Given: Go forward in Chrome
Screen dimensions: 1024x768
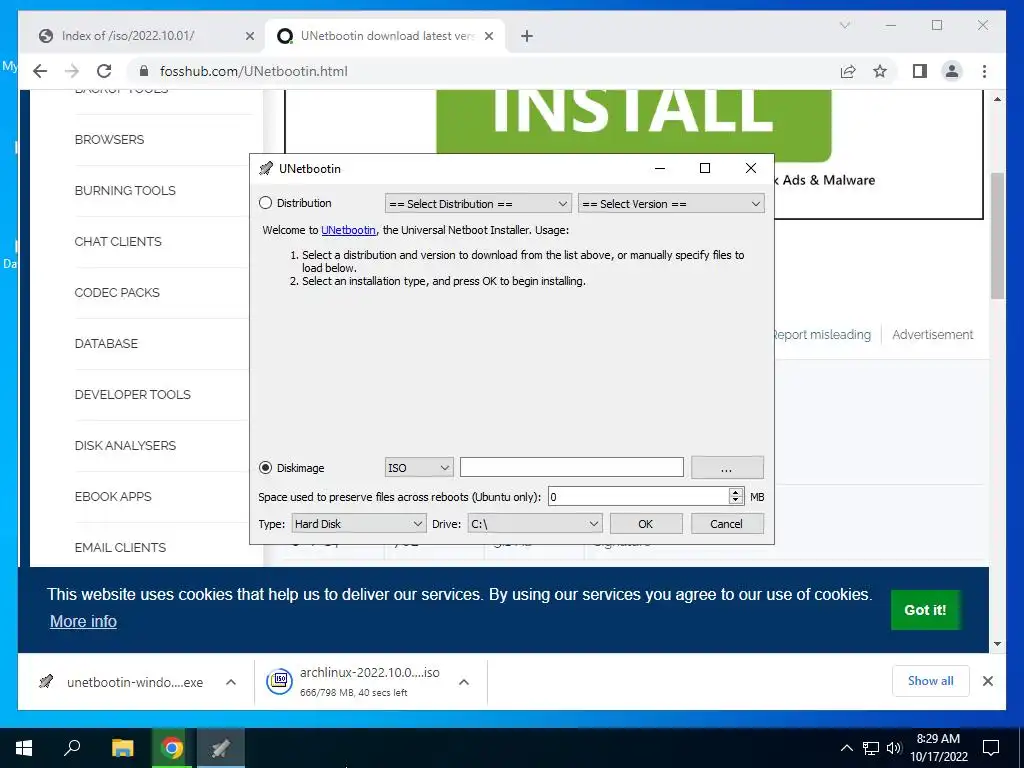Looking at the screenshot, I should point(72,71).
